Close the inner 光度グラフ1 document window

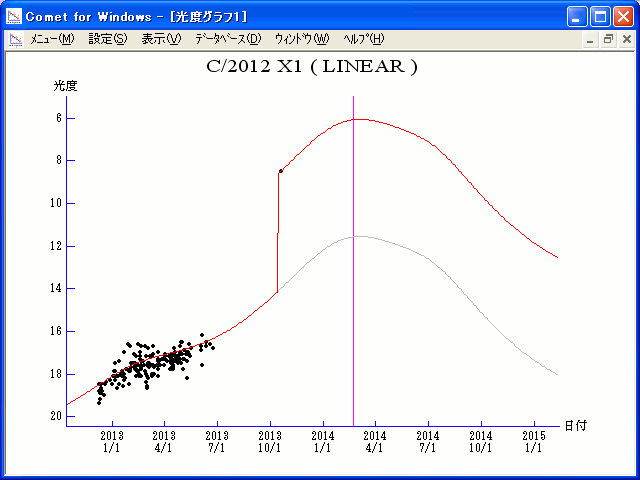click(627, 40)
